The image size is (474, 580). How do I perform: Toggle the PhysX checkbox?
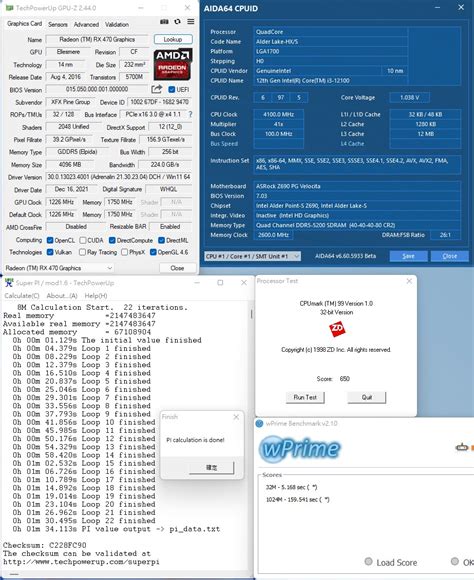(x=124, y=252)
